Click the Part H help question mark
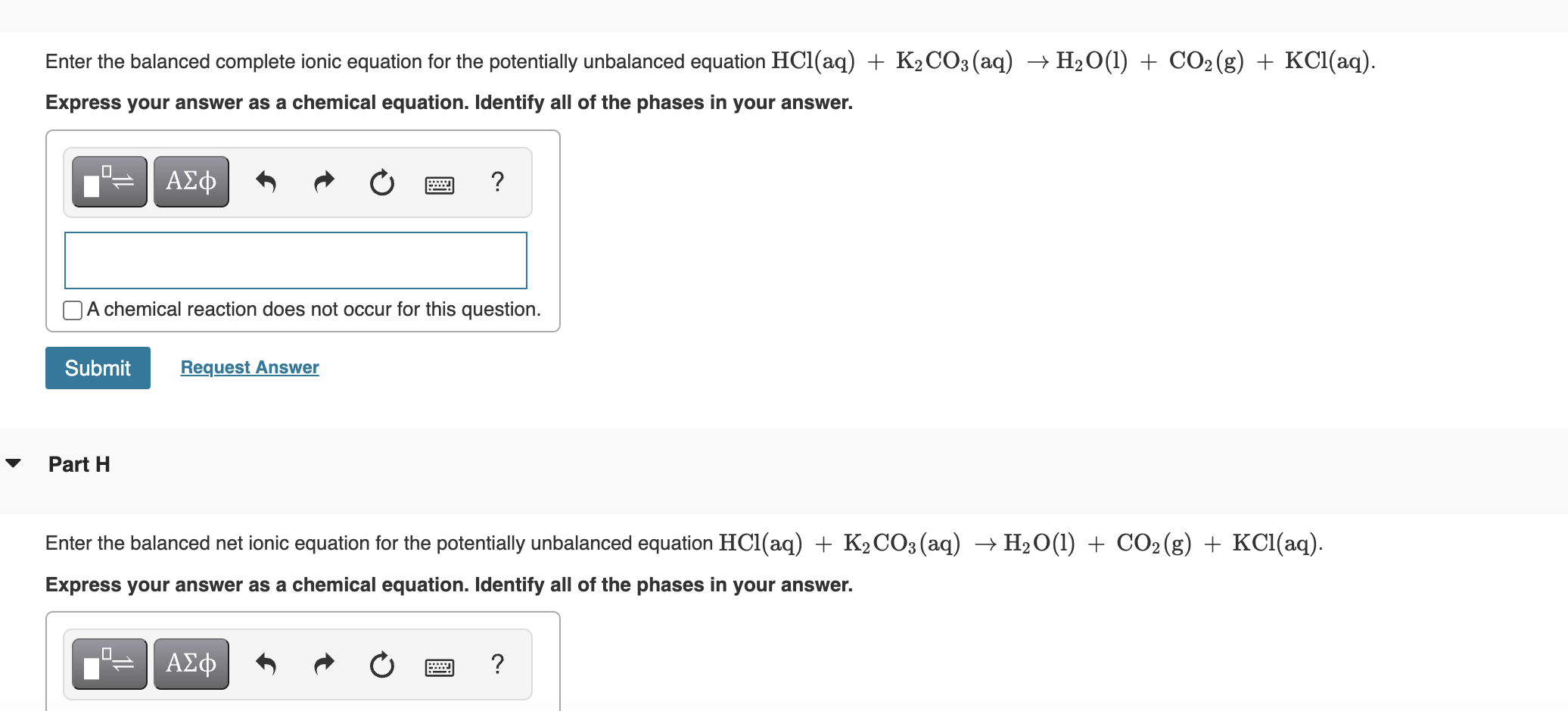The image size is (1568, 711). pyautogui.click(x=497, y=664)
